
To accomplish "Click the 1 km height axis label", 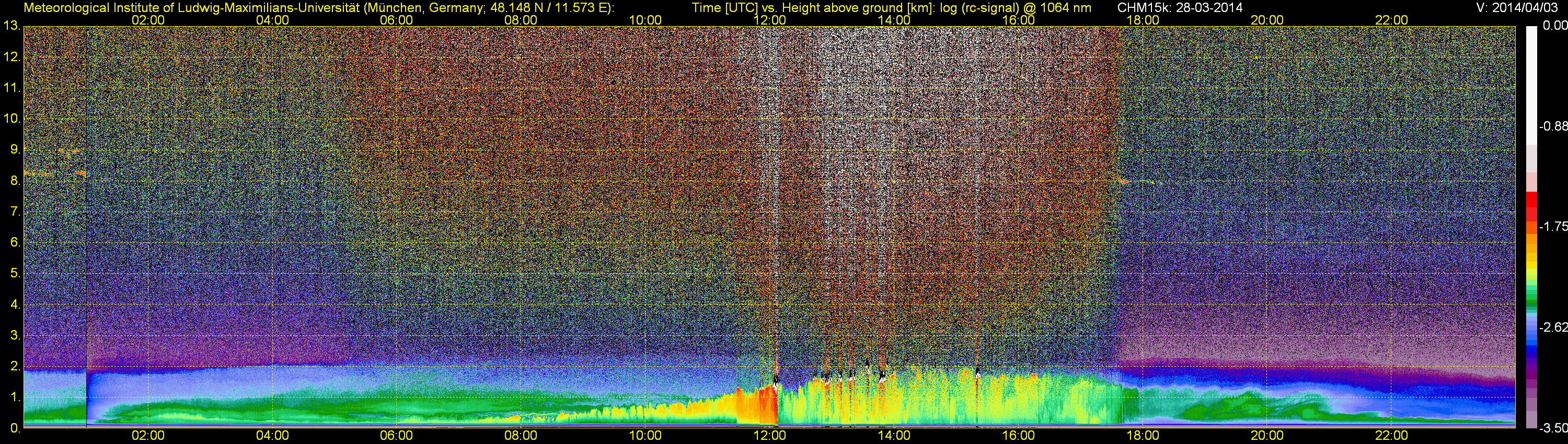I will coord(15,397).
